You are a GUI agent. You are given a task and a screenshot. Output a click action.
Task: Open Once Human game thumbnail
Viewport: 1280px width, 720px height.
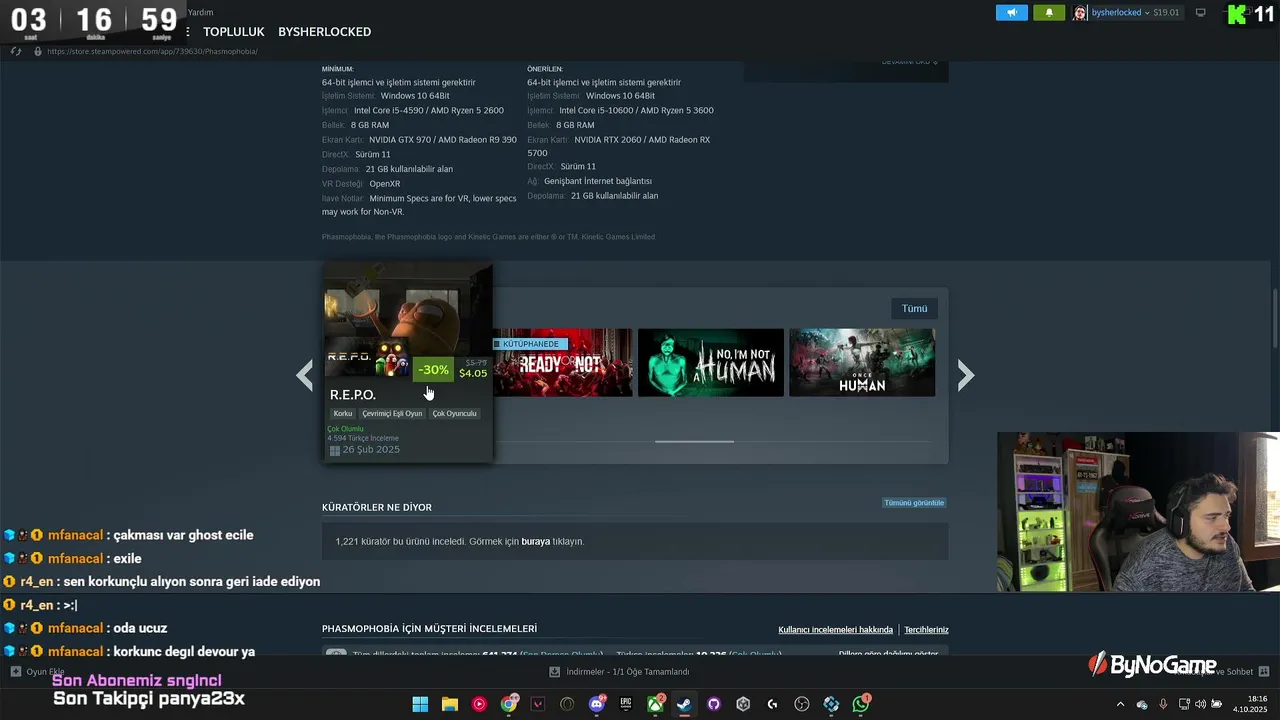[862, 362]
